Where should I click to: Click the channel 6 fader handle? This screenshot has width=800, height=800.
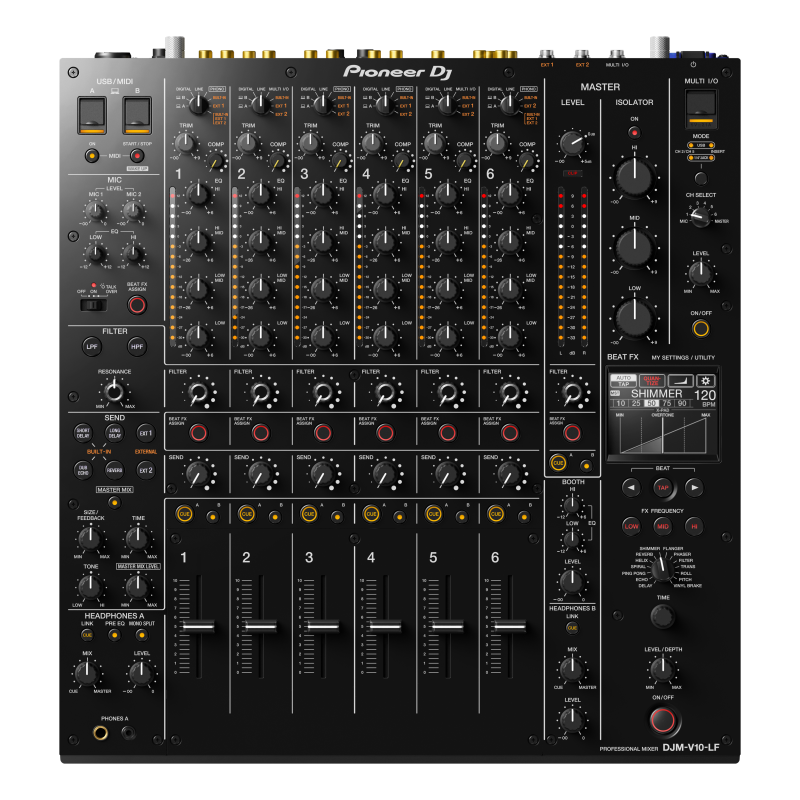(509, 626)
